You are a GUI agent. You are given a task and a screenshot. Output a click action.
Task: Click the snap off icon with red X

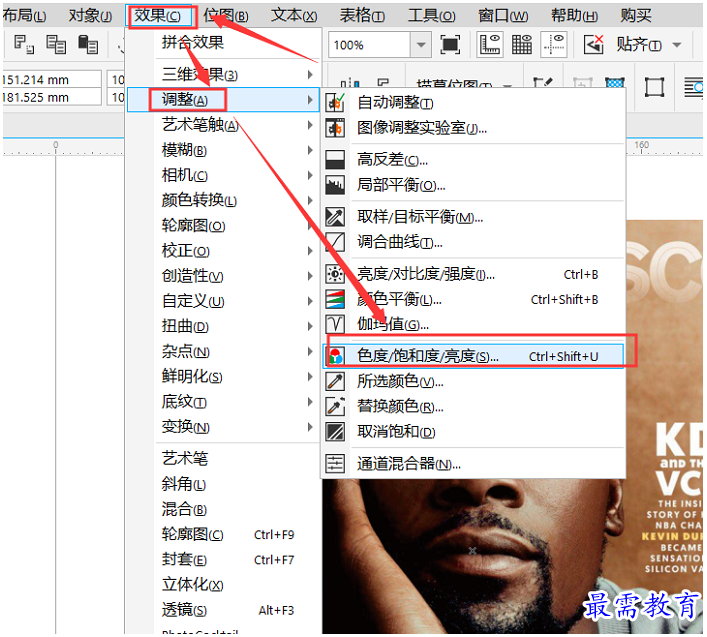pyautogui.click(x=593, y=45)
